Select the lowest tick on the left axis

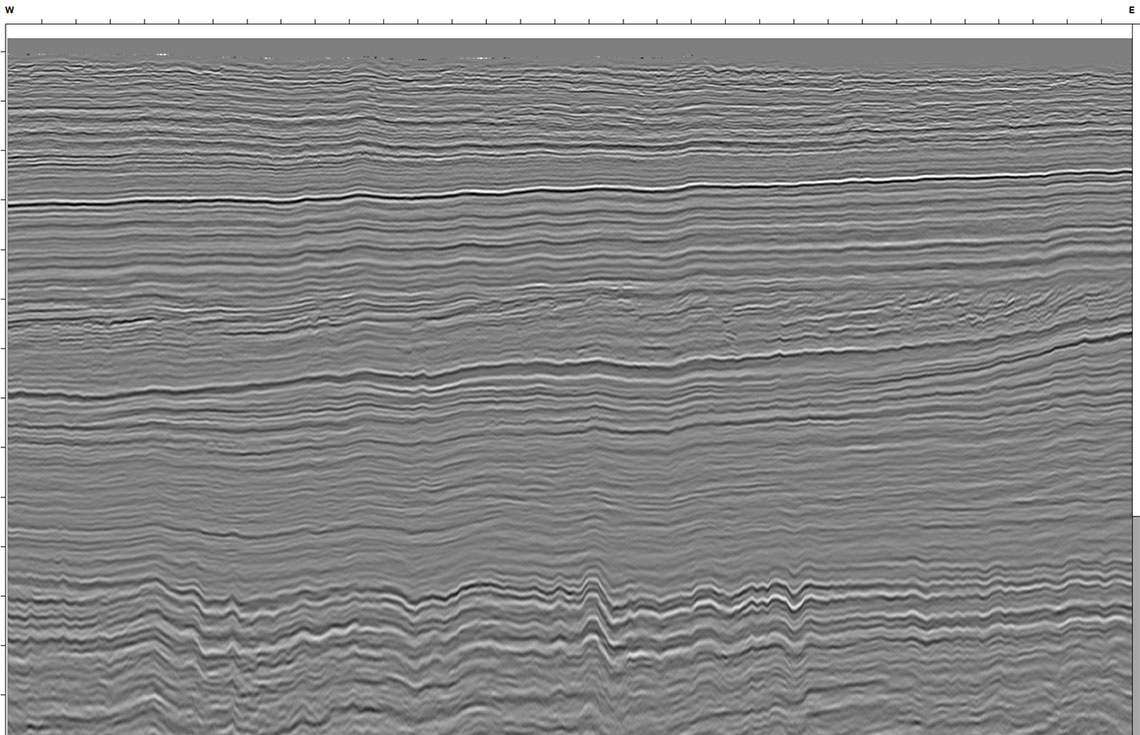(4, 695)
